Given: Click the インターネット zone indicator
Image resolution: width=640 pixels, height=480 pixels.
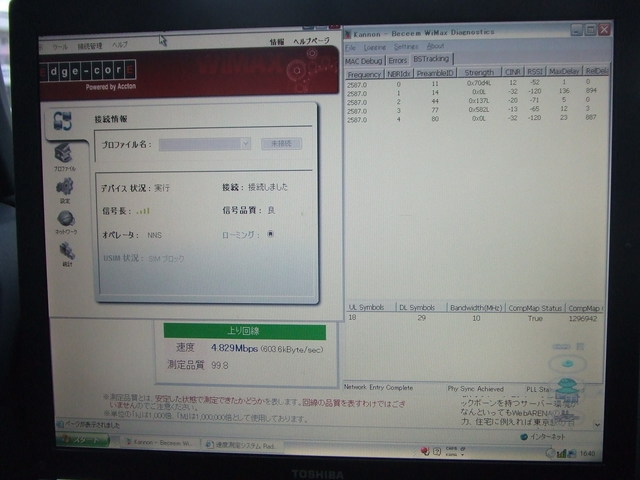Looking at the screenshot, I should 543,437.
